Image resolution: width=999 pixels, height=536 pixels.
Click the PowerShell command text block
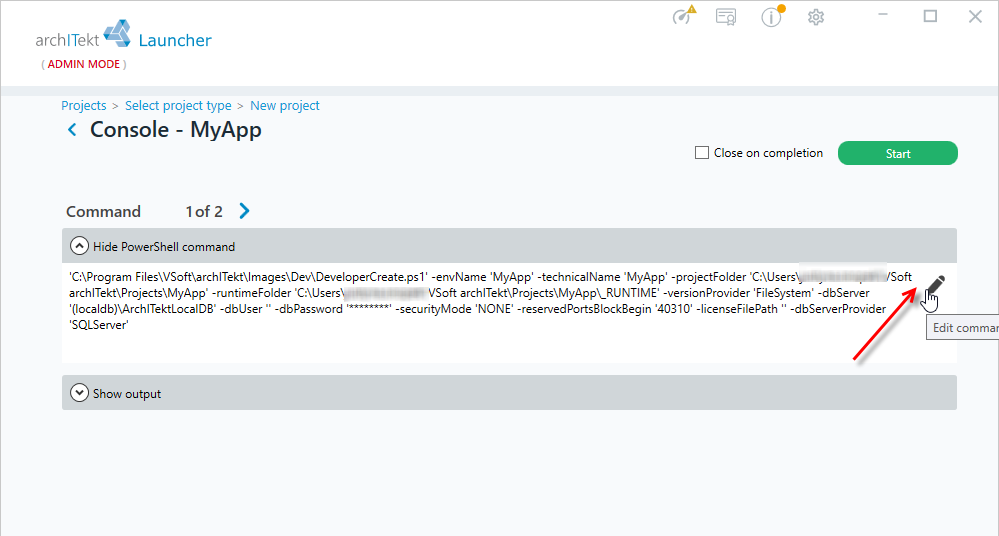click(491, 301)
